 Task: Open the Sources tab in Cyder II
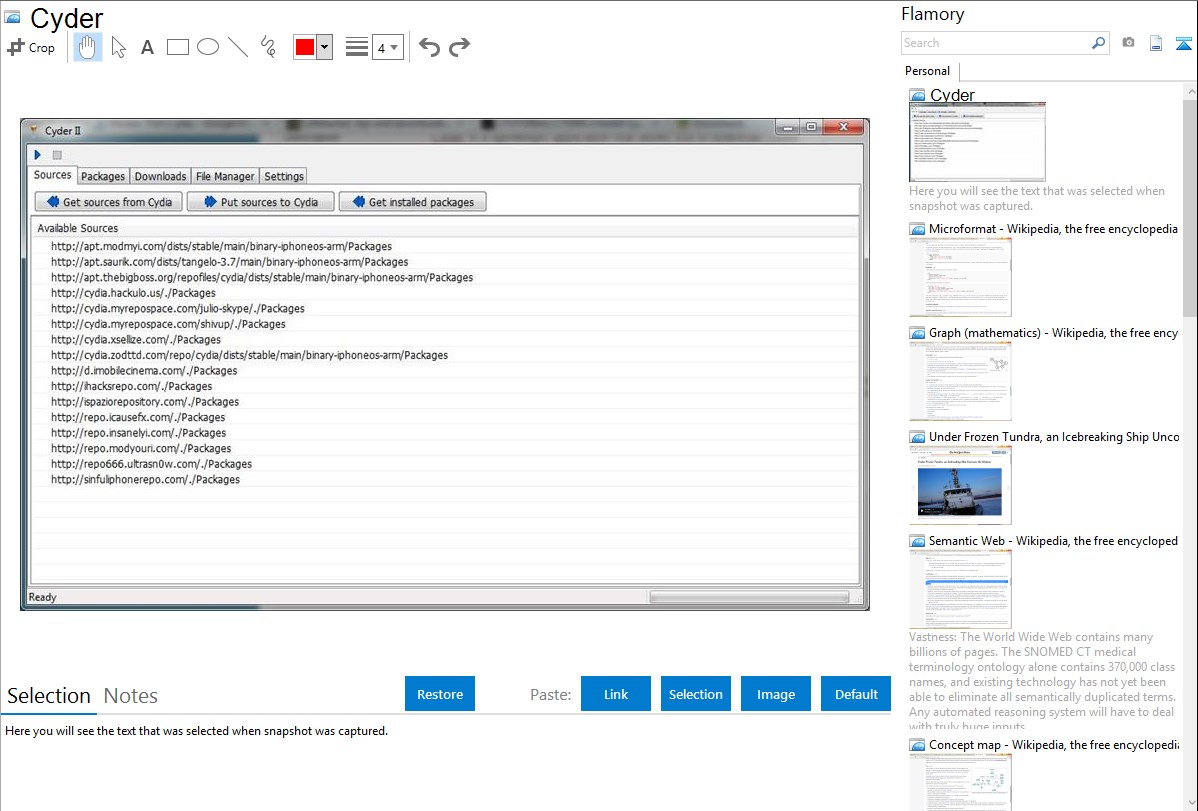pyautogui.click(x=53, y=175)
